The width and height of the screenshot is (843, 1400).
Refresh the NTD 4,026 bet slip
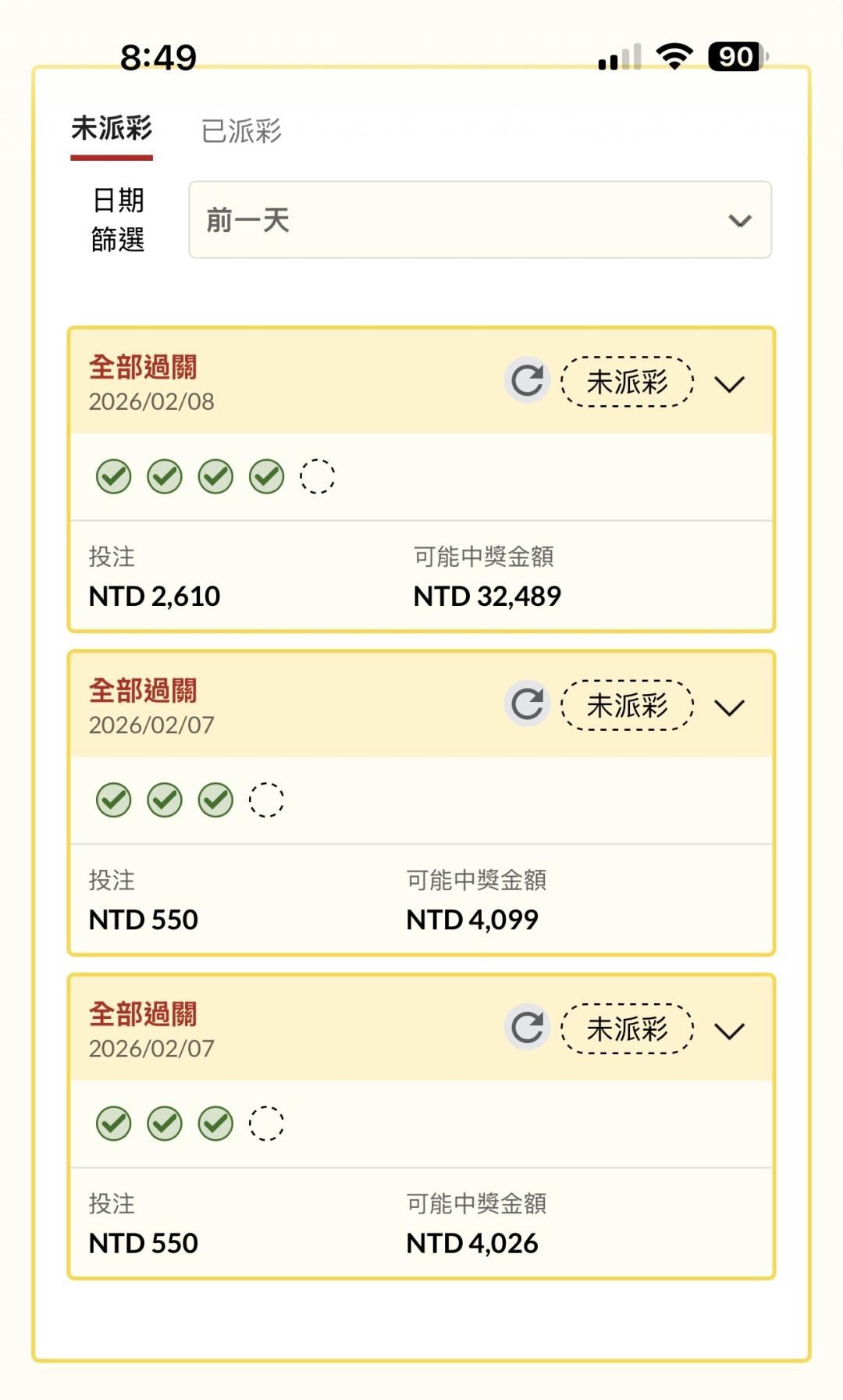pyautogui.click(x=527, y=1028)
